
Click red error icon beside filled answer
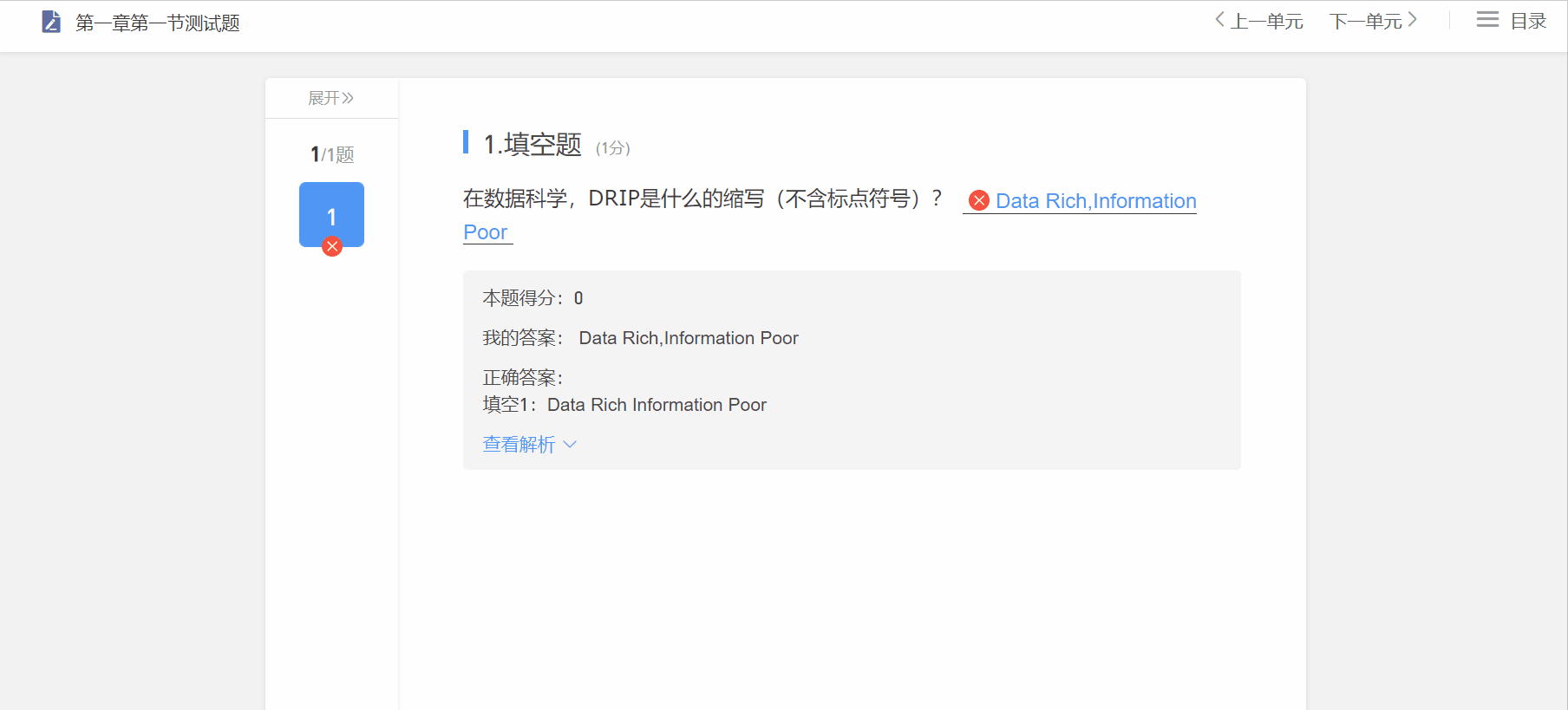click(979, 200)
